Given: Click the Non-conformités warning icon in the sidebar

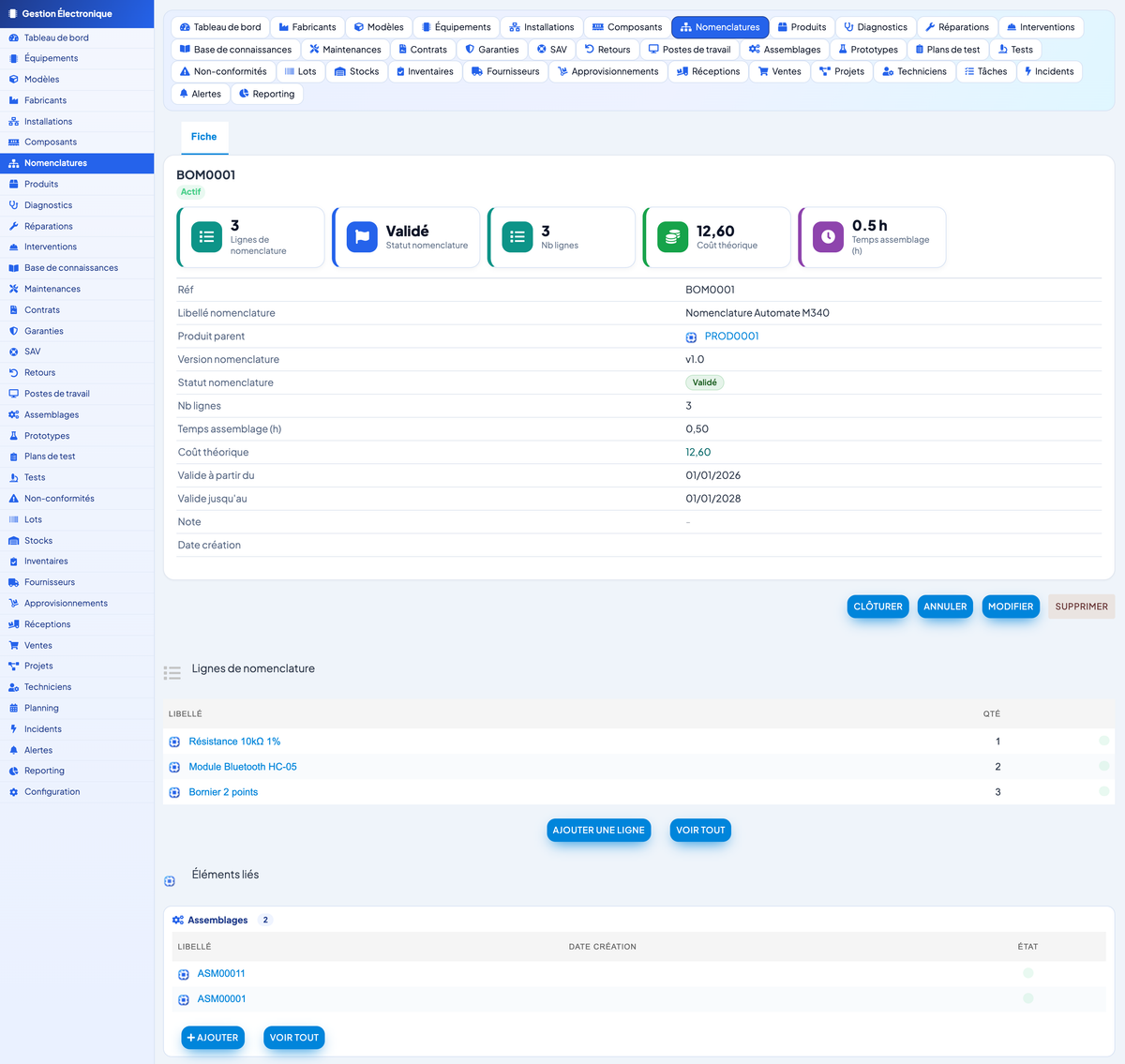Looking at the screenshot, I should pos(13,499).
